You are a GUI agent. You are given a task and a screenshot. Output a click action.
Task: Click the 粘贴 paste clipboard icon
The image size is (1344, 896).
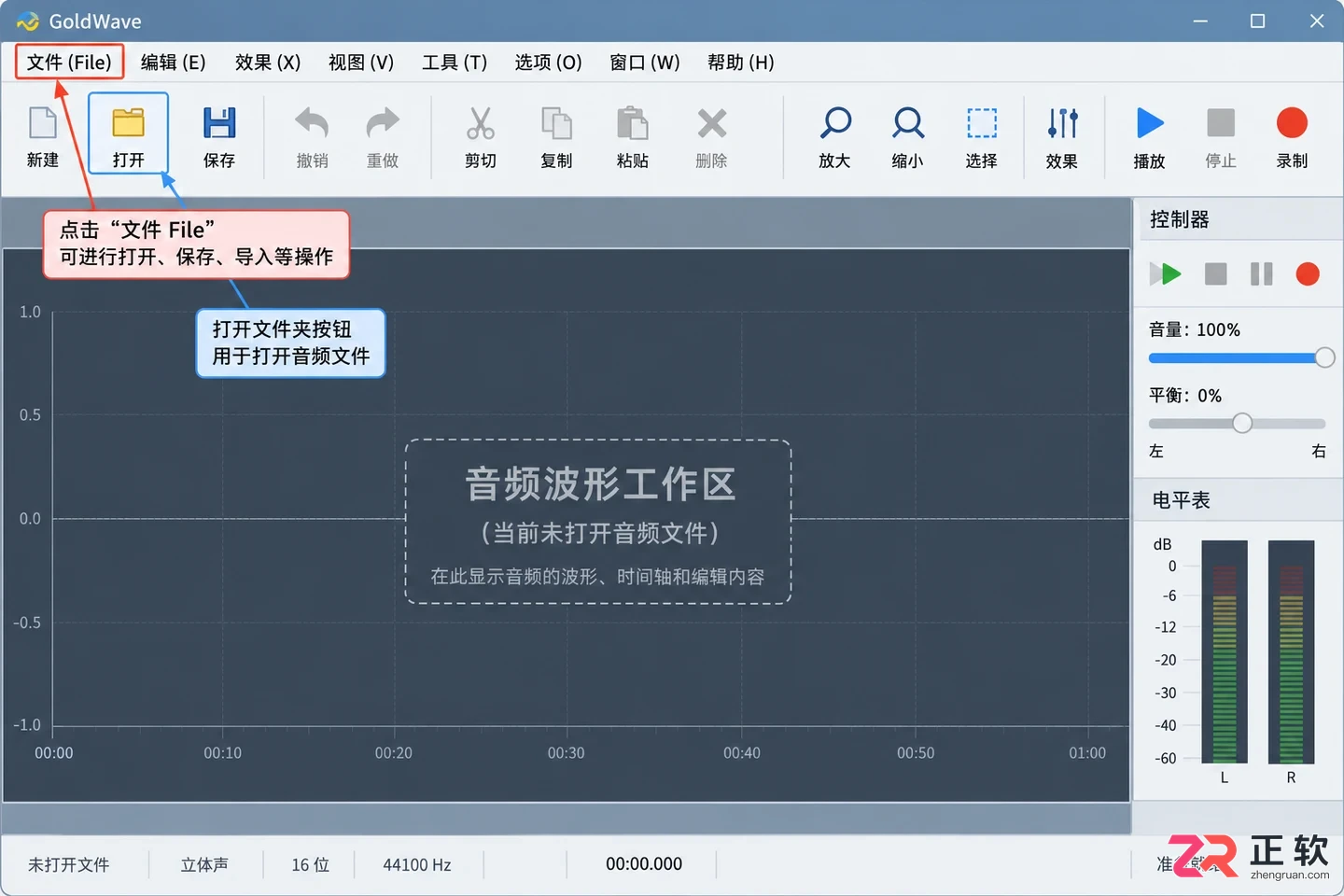click(x=632, y=122)
